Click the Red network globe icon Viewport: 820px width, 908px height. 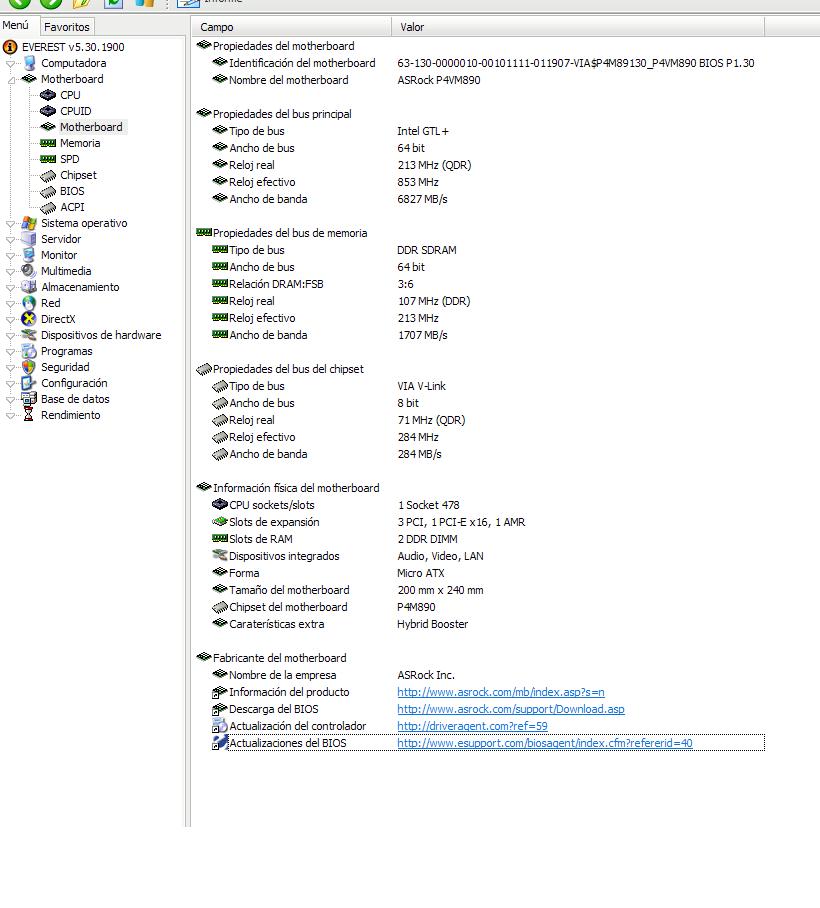coord(29,303)
